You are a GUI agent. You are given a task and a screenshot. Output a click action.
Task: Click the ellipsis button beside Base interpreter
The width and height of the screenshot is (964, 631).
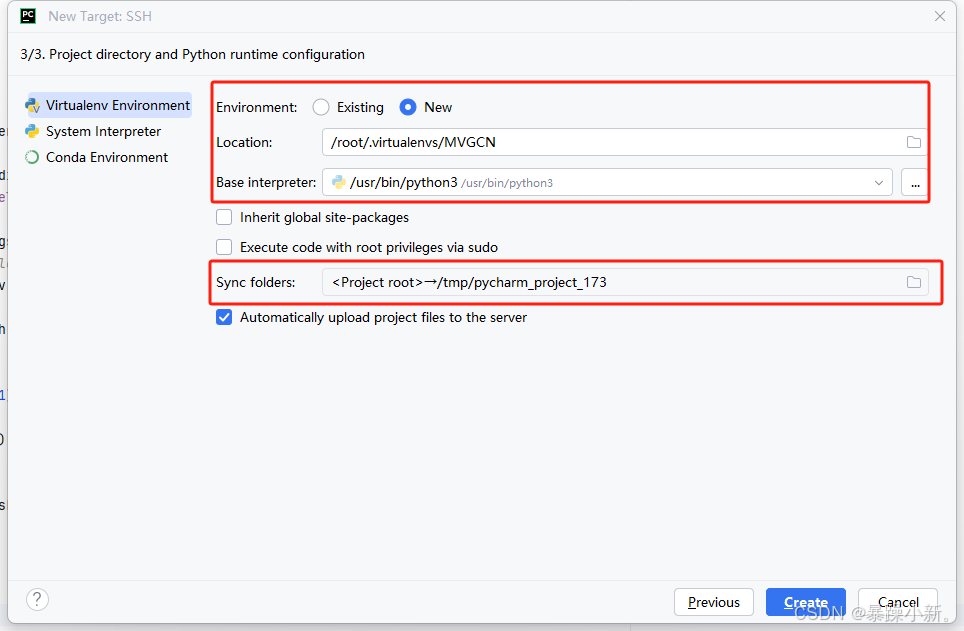click(915, 183)
